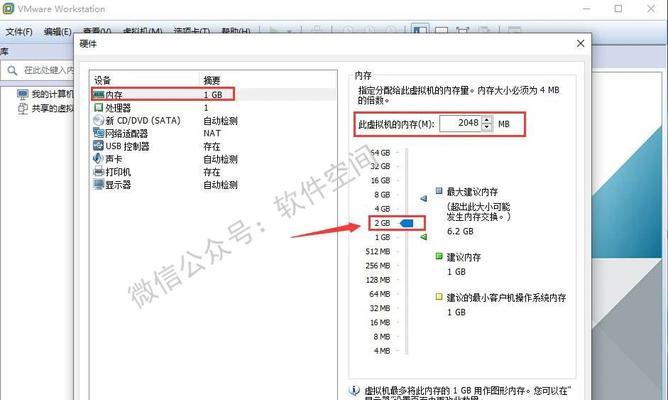668x400 pixels.
Task: Click the 自动检测 summary for 显示器
Action: [x=220, y=184]
